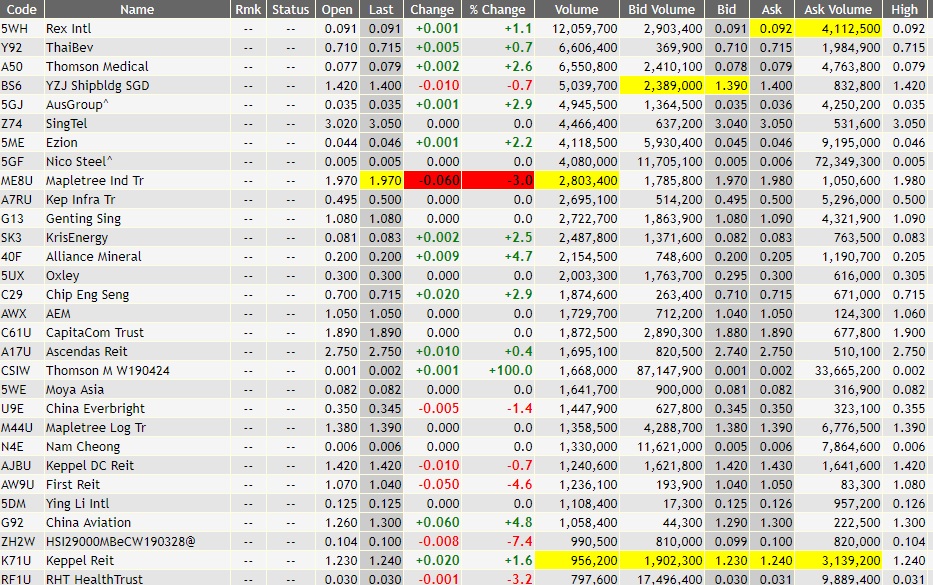
Task: Click the Mapletree Log Tr name
Action: click(x=96, y=428)
